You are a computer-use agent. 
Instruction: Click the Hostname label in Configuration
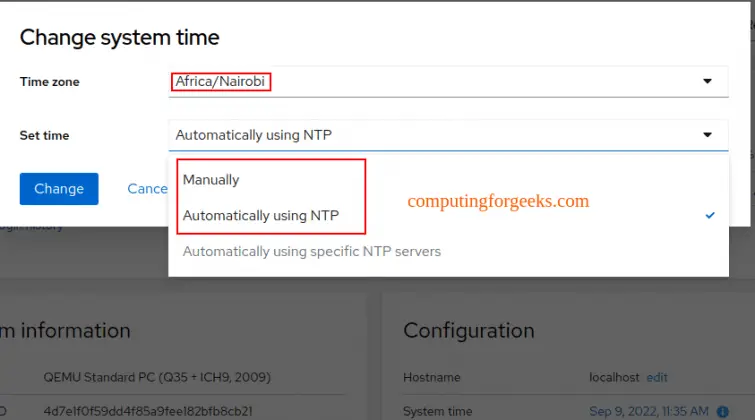[432, 377]
